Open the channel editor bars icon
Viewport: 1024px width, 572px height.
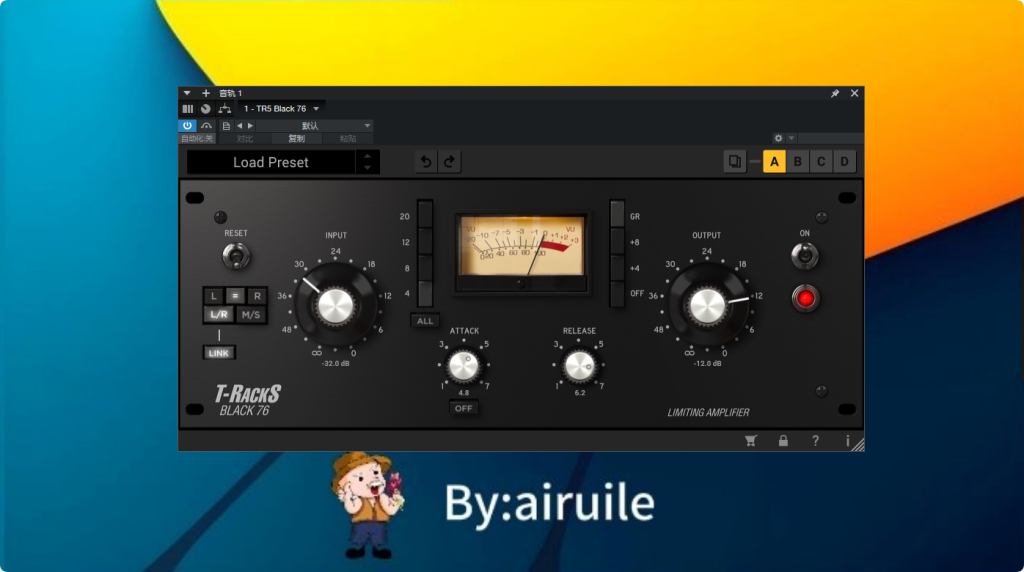click(x=188, y=109)
